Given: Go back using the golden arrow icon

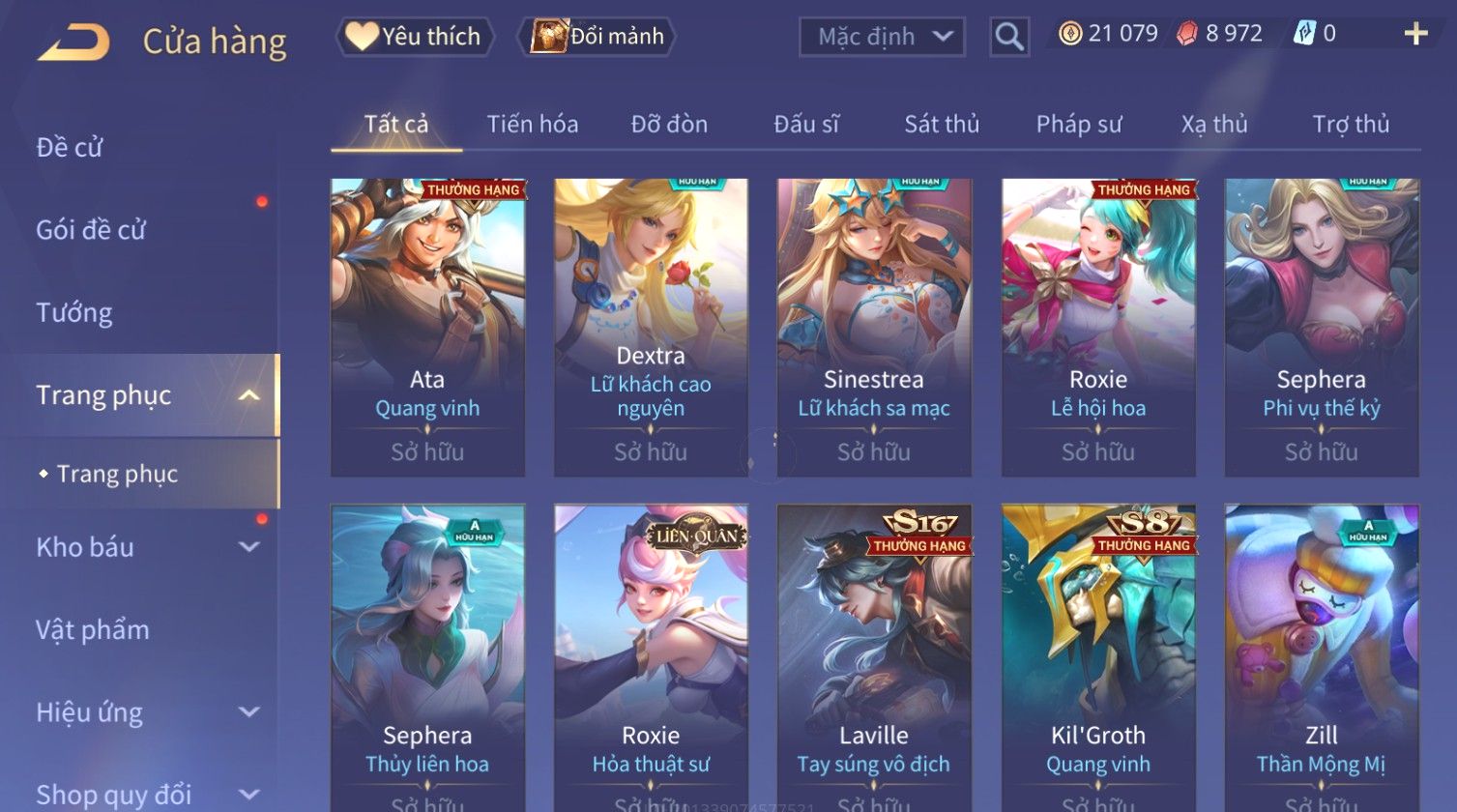Looking at the screenshot, I should tap(73, 42).
